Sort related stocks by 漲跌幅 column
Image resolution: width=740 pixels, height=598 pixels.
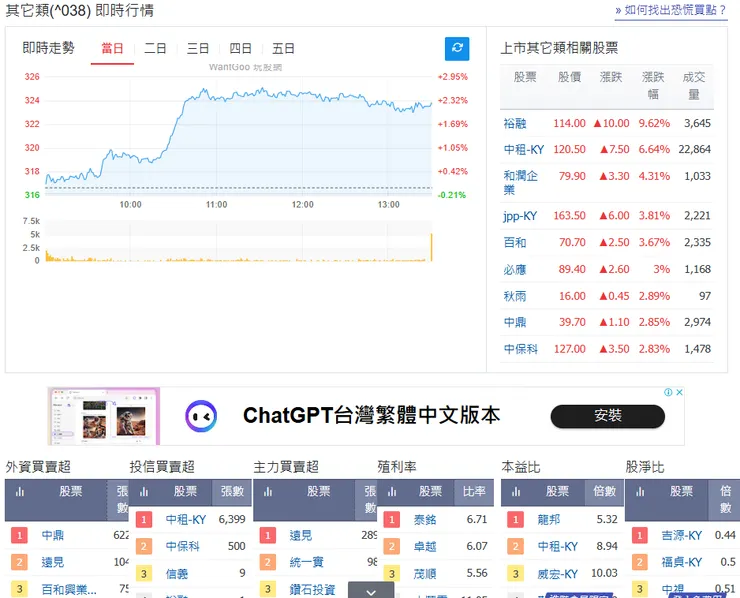[653, 85]
